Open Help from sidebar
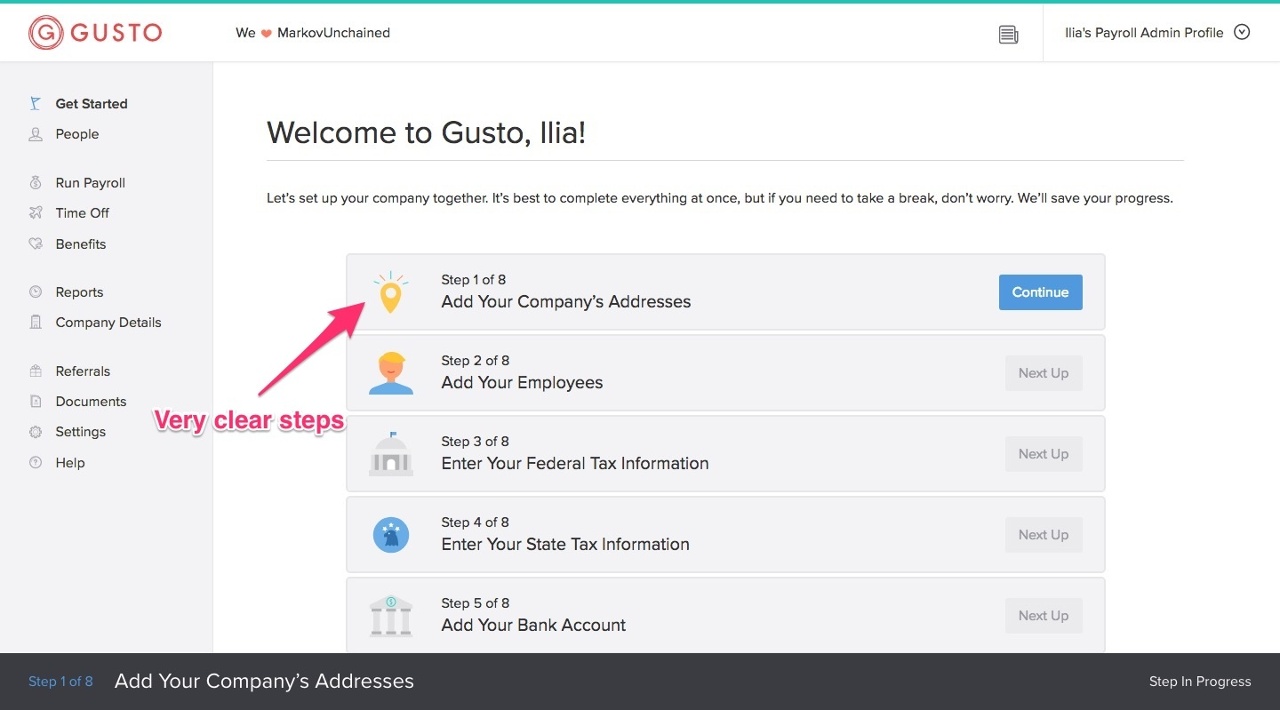The width and height of the screenshot is (1280, 710). point(70,463)
